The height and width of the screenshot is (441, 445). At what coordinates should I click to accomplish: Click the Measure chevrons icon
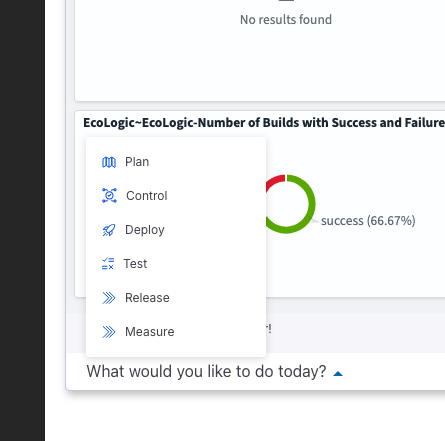(x=109, y=332)
